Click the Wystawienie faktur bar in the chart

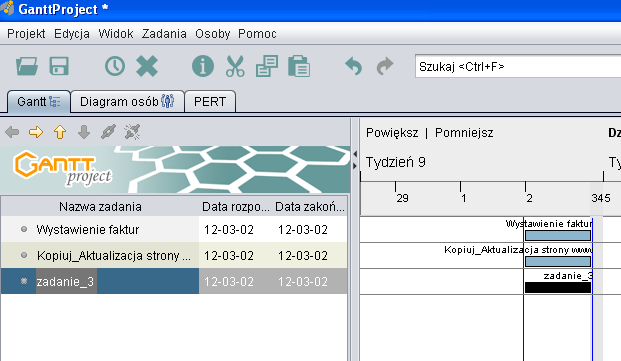click(558, 236)
